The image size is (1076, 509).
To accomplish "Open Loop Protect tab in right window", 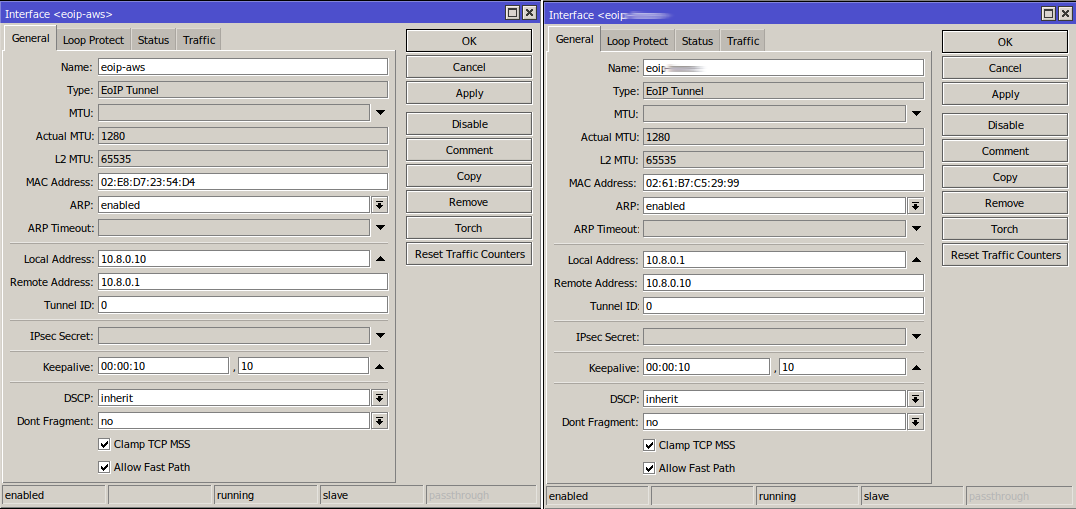I will point(638,41).
